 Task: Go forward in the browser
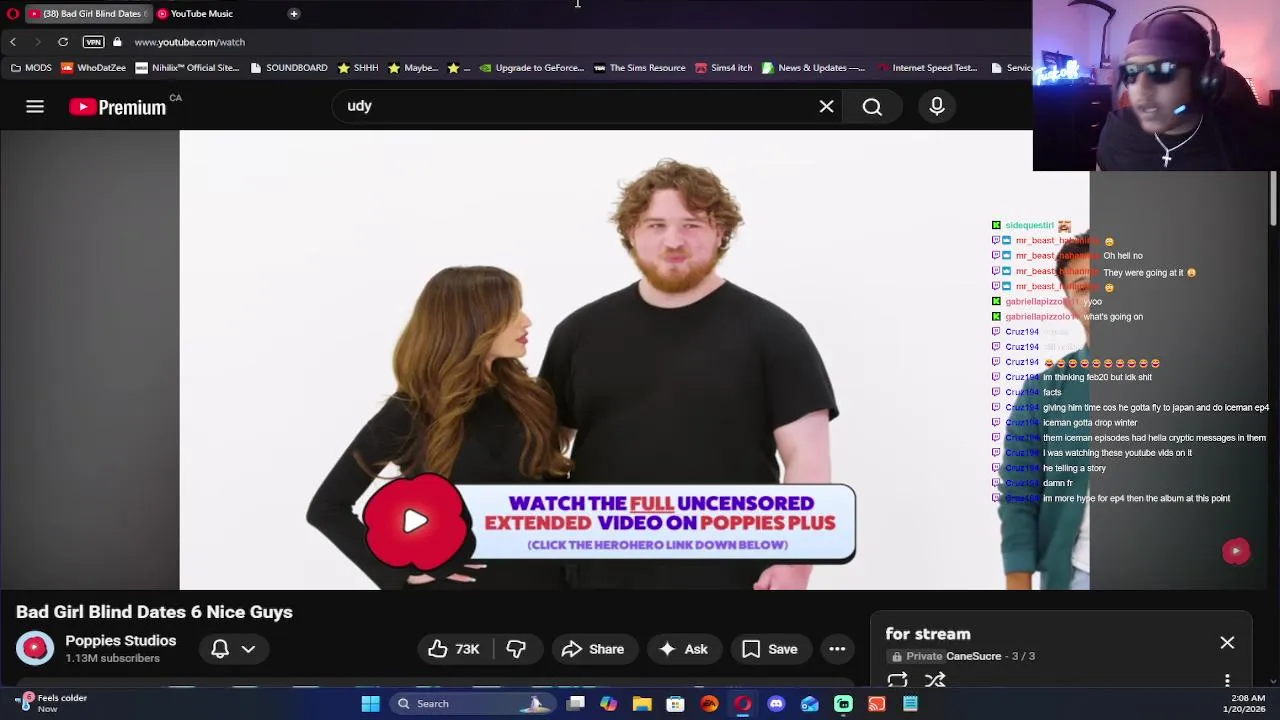pyautogui.click(x=38, y=42)
